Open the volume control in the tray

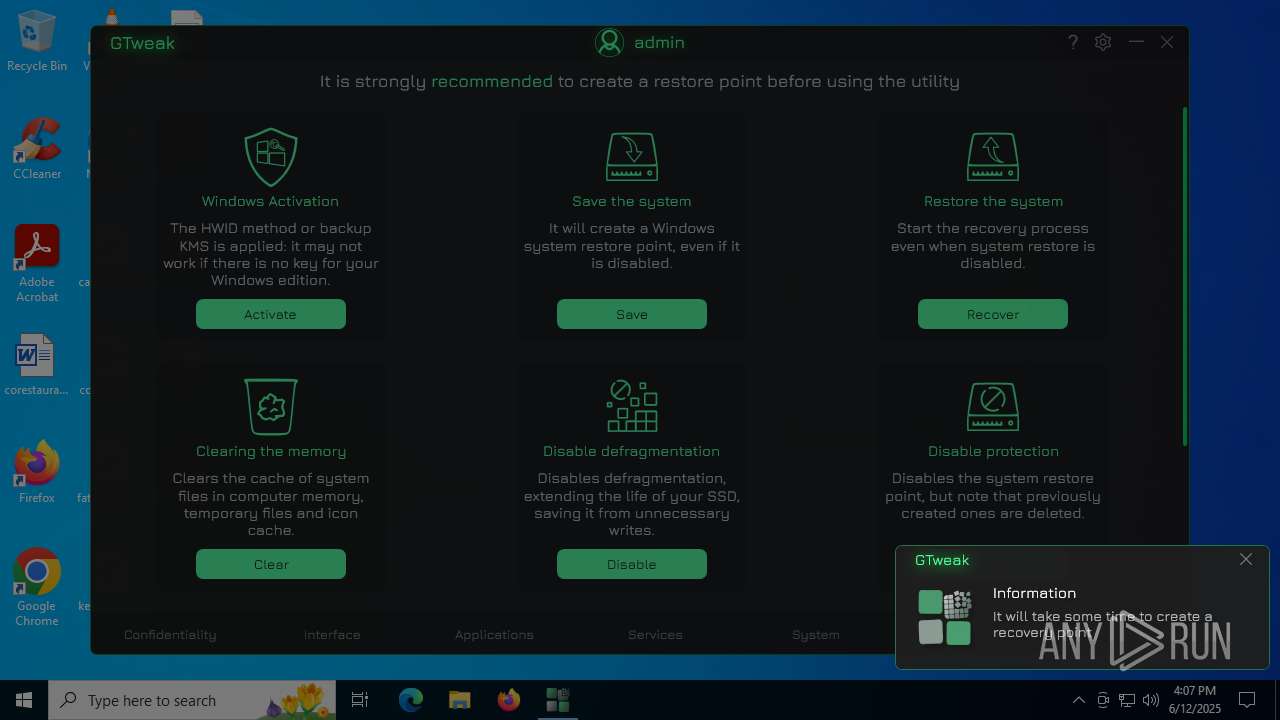coord(1151,700)
